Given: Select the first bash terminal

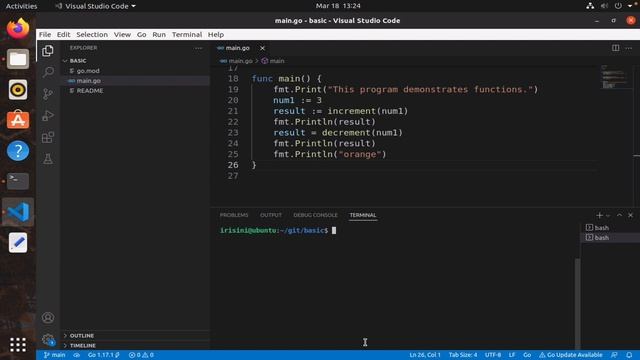Looking at the screenshot, I should pyautogui.click(x=610, y=228).
